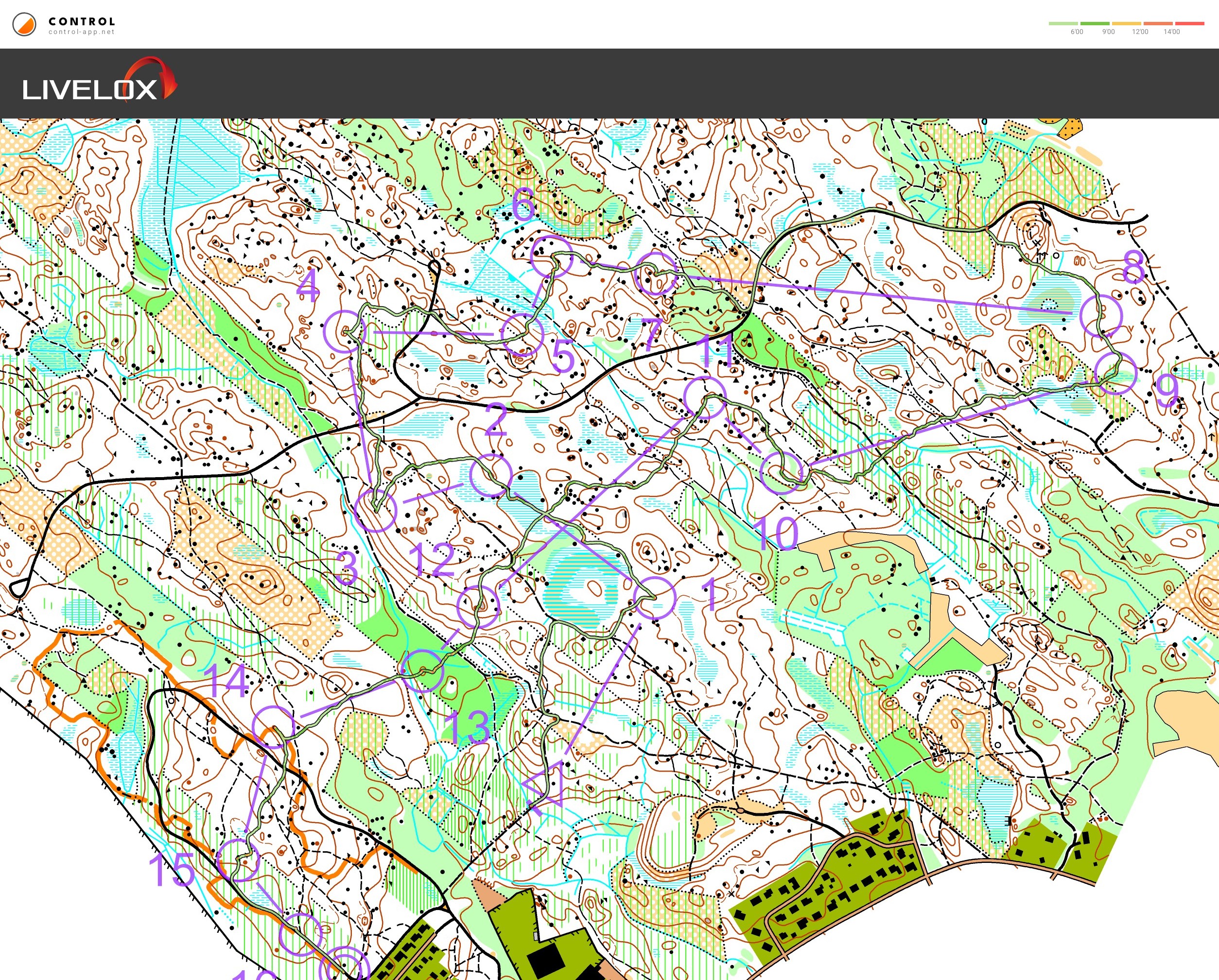
Task: Click the CONTROL title text
Action: click(x=82, y=21)
